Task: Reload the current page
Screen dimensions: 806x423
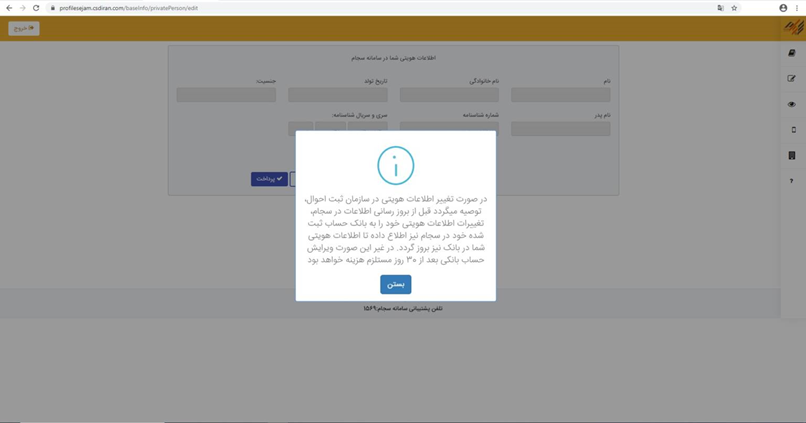Action: [x=36, y=8]
